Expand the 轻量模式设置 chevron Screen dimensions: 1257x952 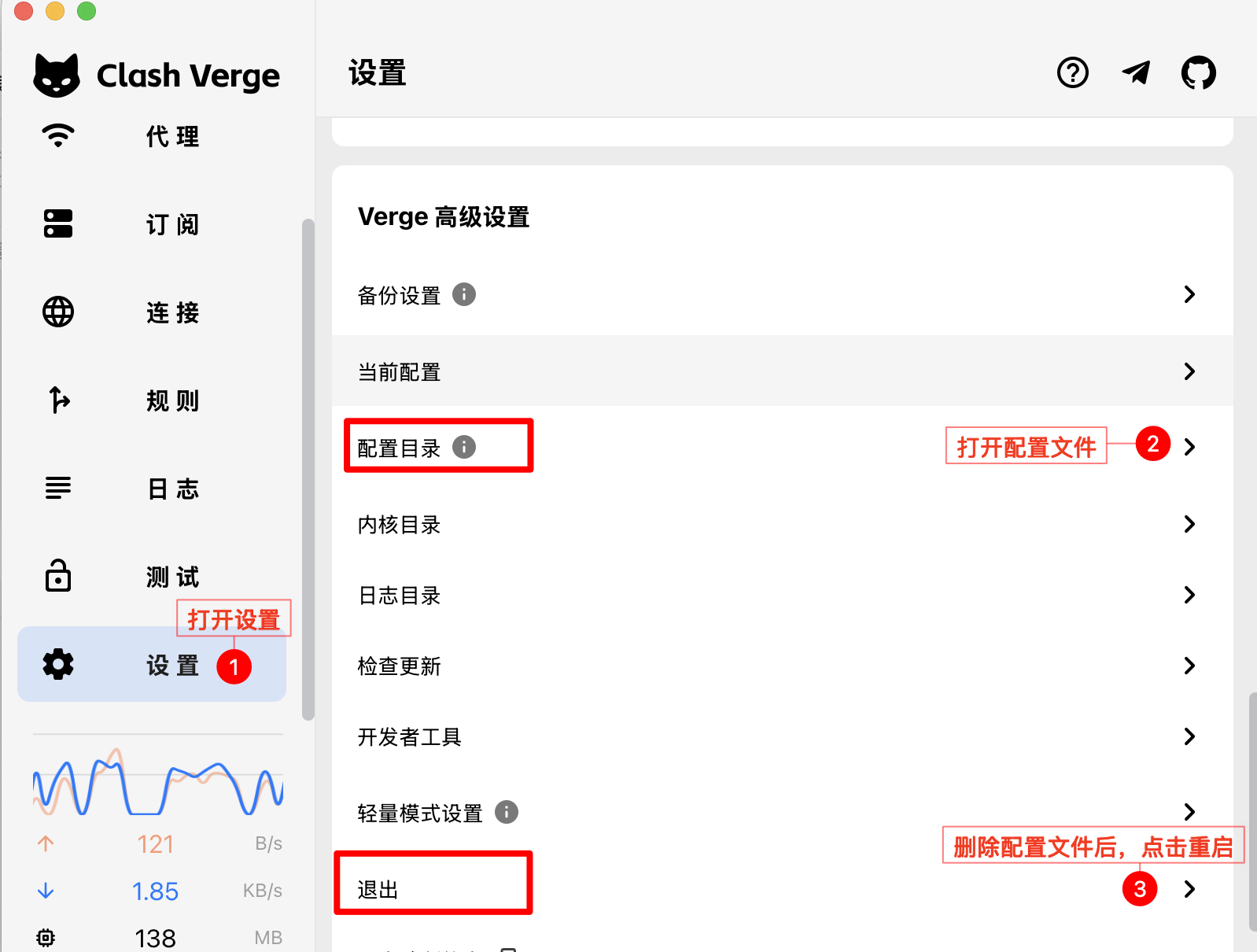point(1189,812)
